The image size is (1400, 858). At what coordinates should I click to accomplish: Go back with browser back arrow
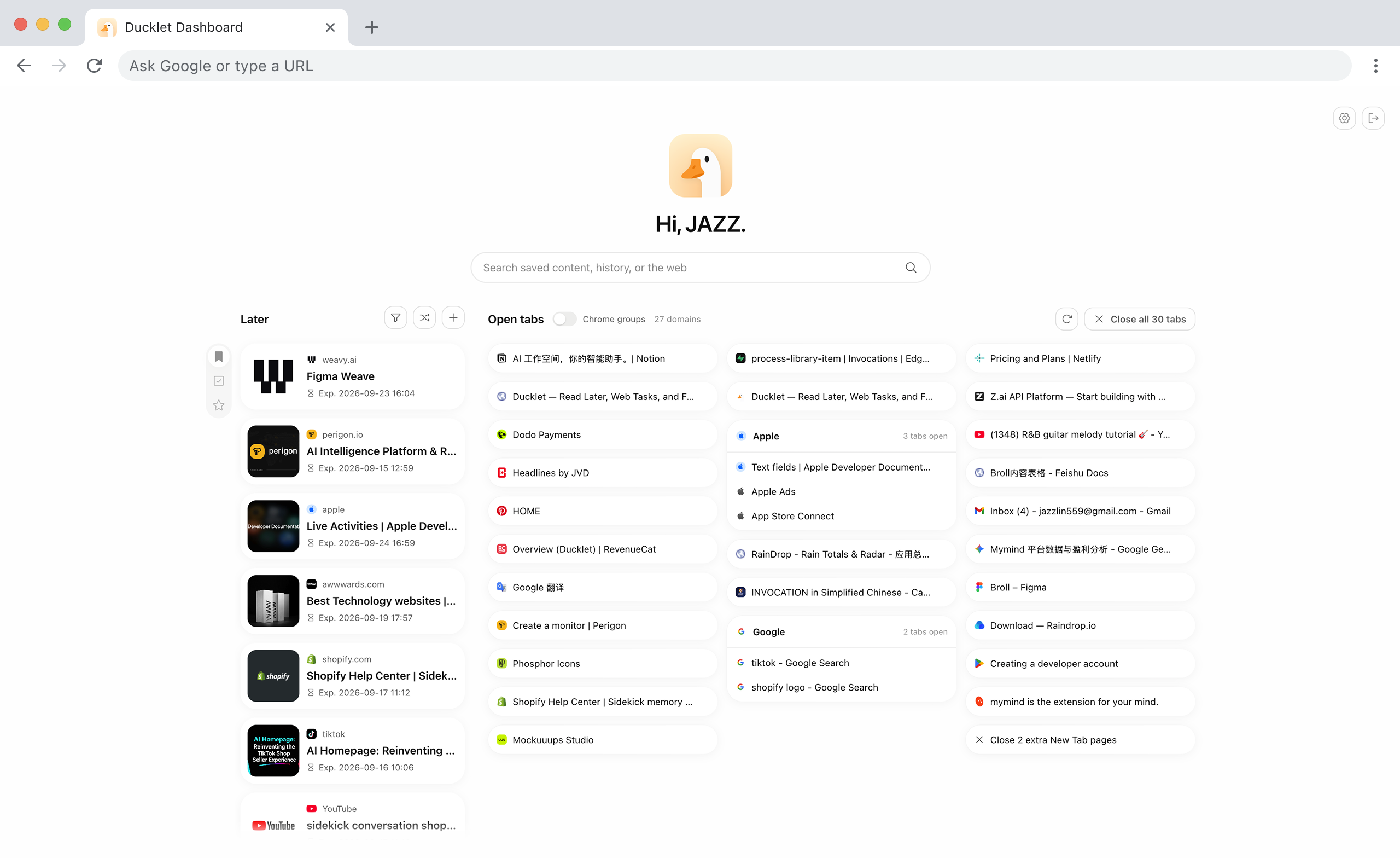[24, 66]
